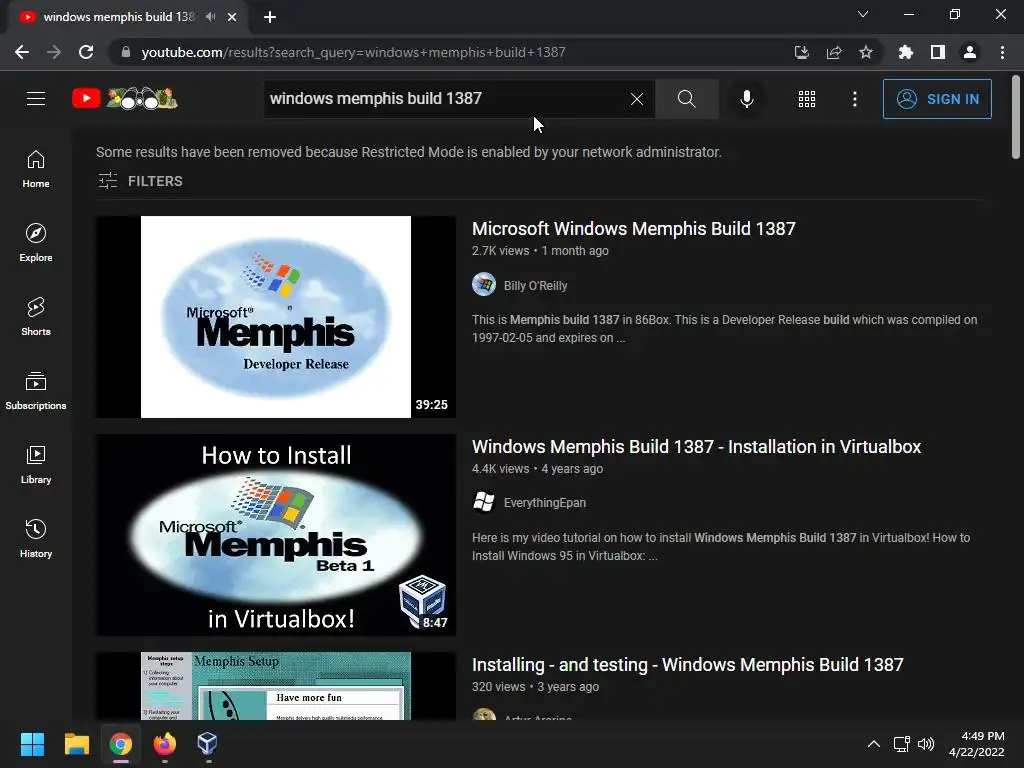Open VirtualBox from the taskbar
The width and height of the screenshot is (1024, 768).
pos(208,744)
